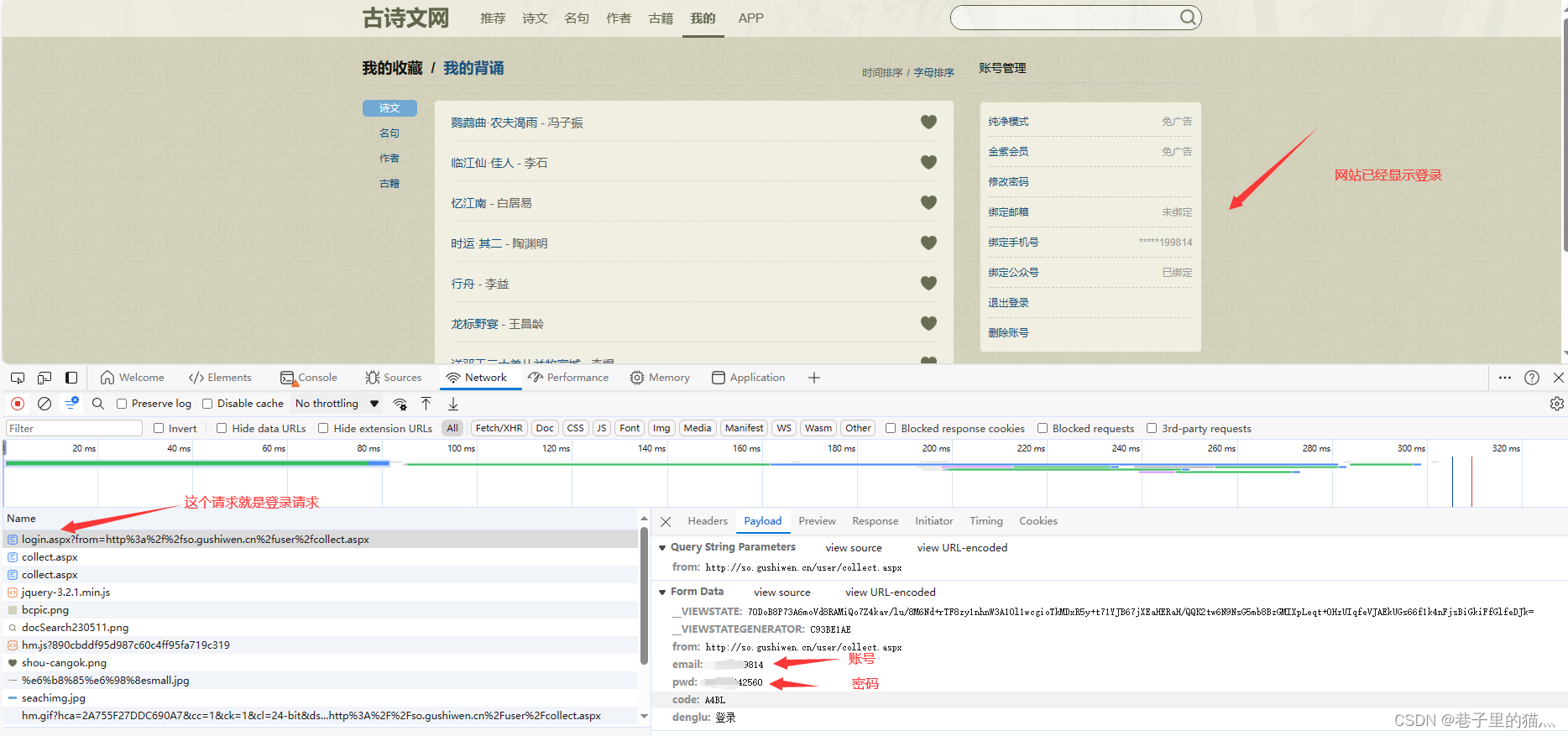The height and width of the screenshot is (736, 1568).
Task: Open network conditions wifi icon
Action: (400, 404)
